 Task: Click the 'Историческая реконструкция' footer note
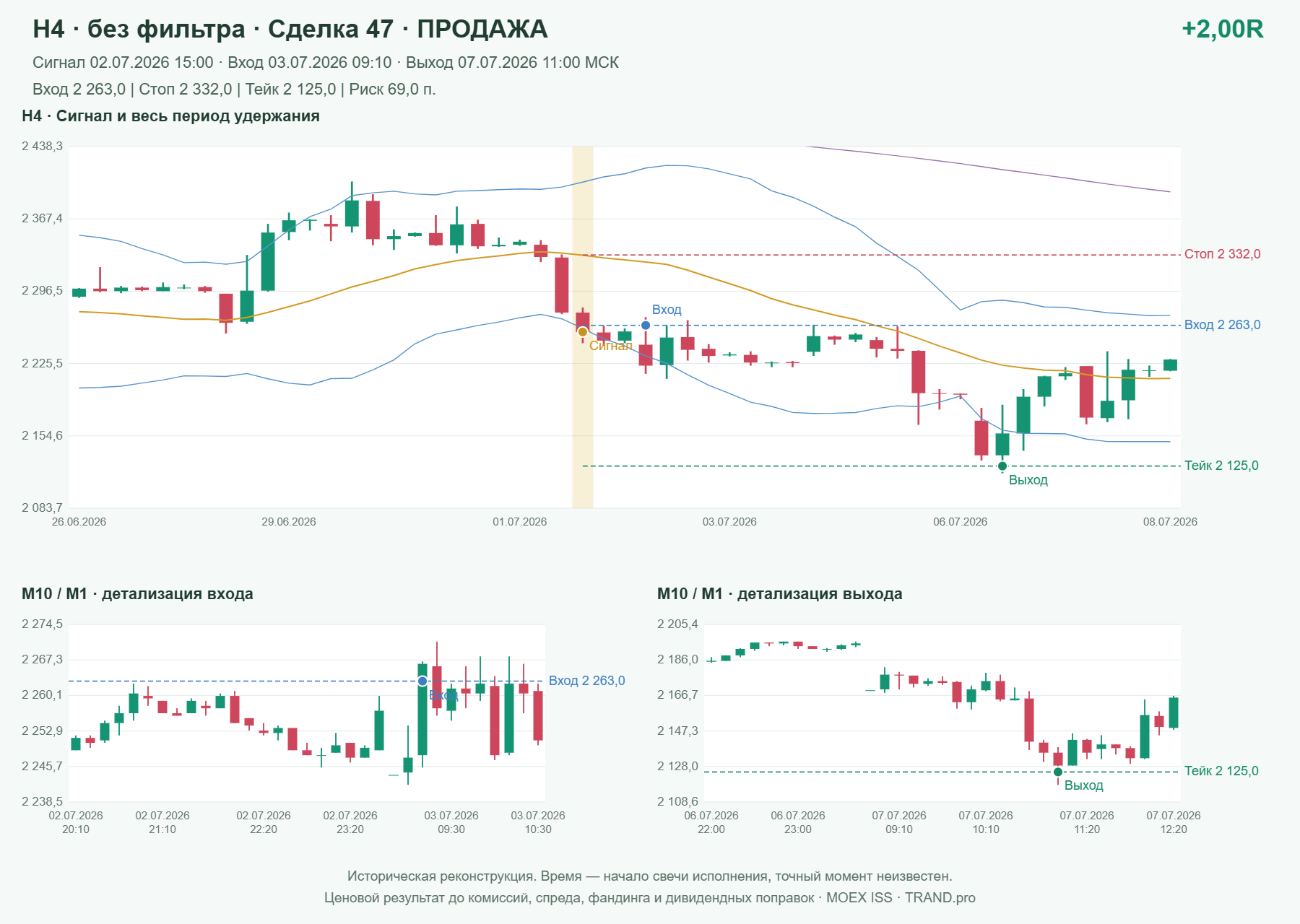click(650, 876)
